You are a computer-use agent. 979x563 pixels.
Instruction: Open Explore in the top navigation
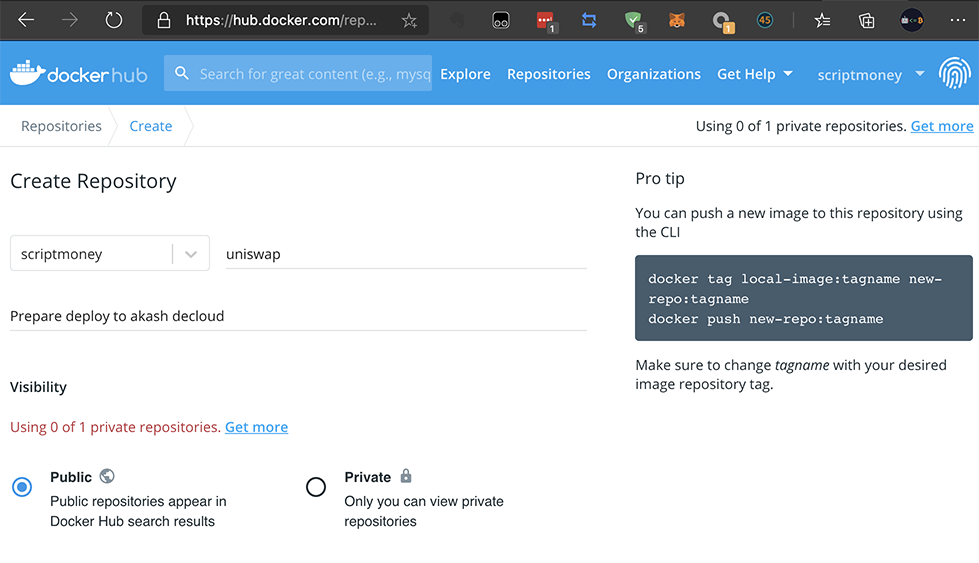pyautogui.click(x=465, y=74)
